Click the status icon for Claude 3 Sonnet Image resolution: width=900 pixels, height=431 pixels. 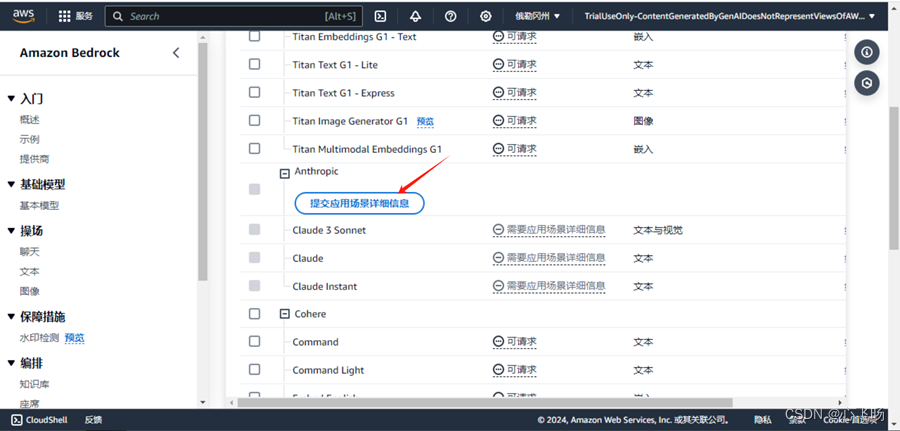(498, 230)
